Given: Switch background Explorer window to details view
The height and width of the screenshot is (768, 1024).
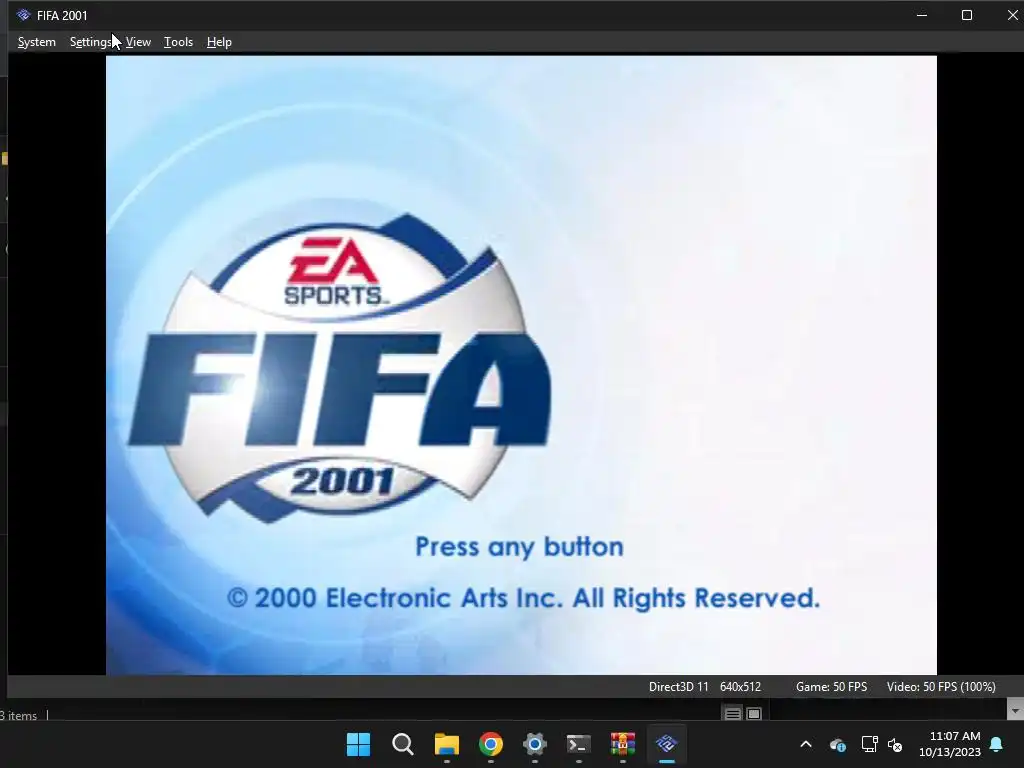Looking at the screenshot, I should (x=733, y=714).
